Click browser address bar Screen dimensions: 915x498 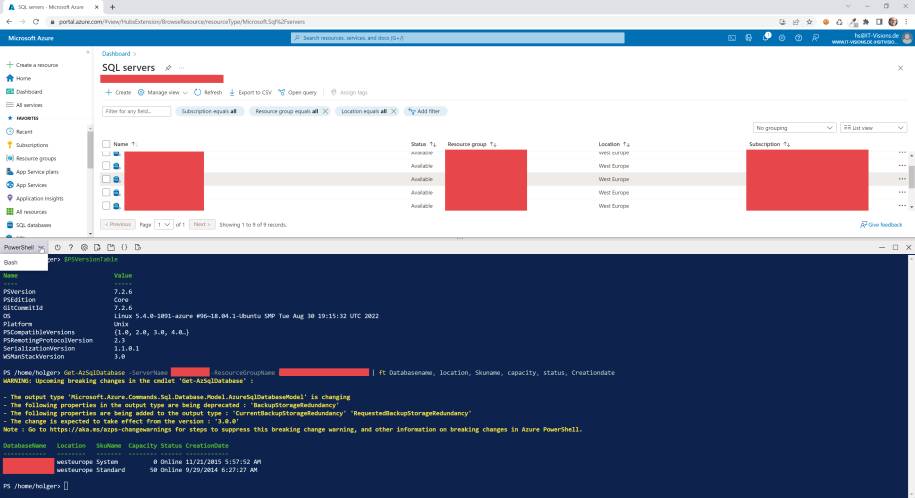point(408,22)
